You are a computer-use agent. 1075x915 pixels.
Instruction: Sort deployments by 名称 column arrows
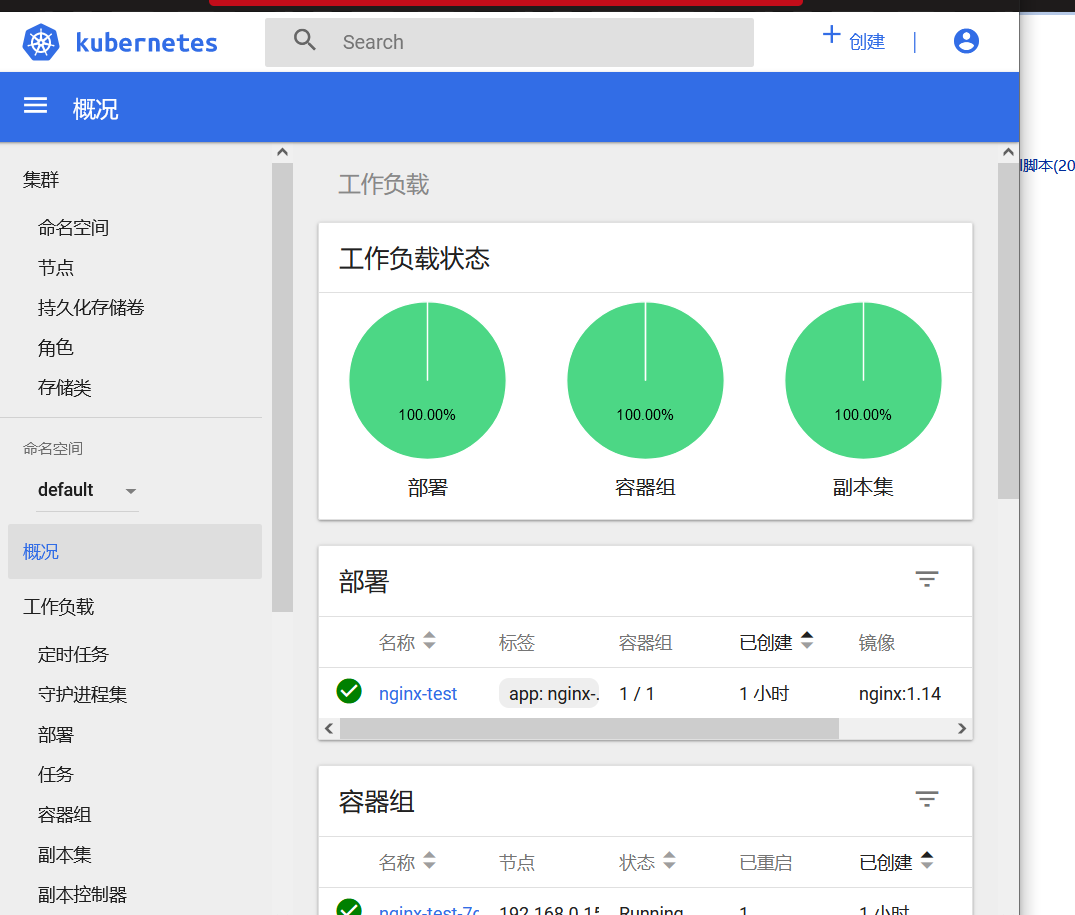pos(429,641)
